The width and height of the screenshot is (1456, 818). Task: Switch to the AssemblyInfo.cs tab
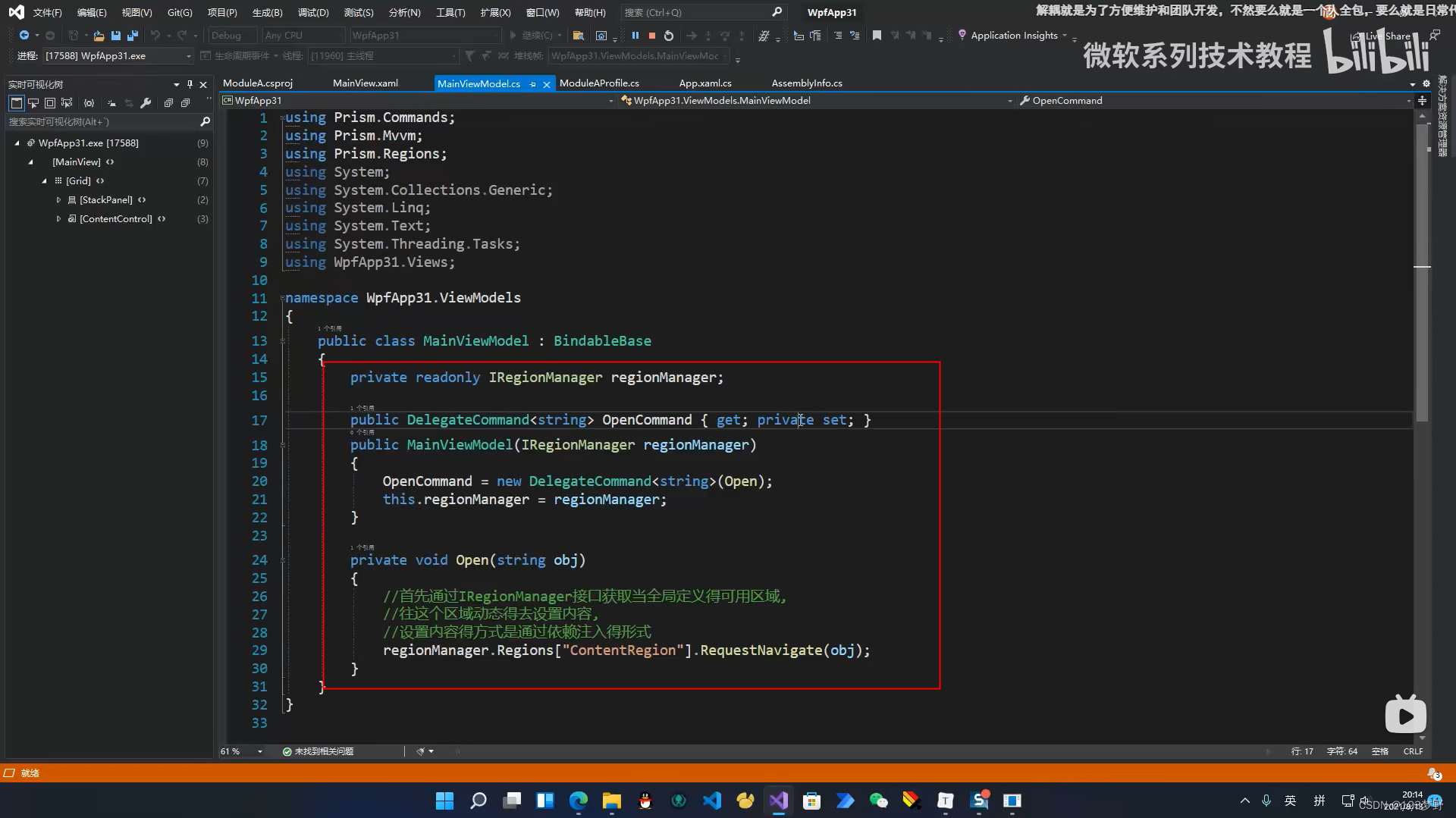(x=807, y=83)
